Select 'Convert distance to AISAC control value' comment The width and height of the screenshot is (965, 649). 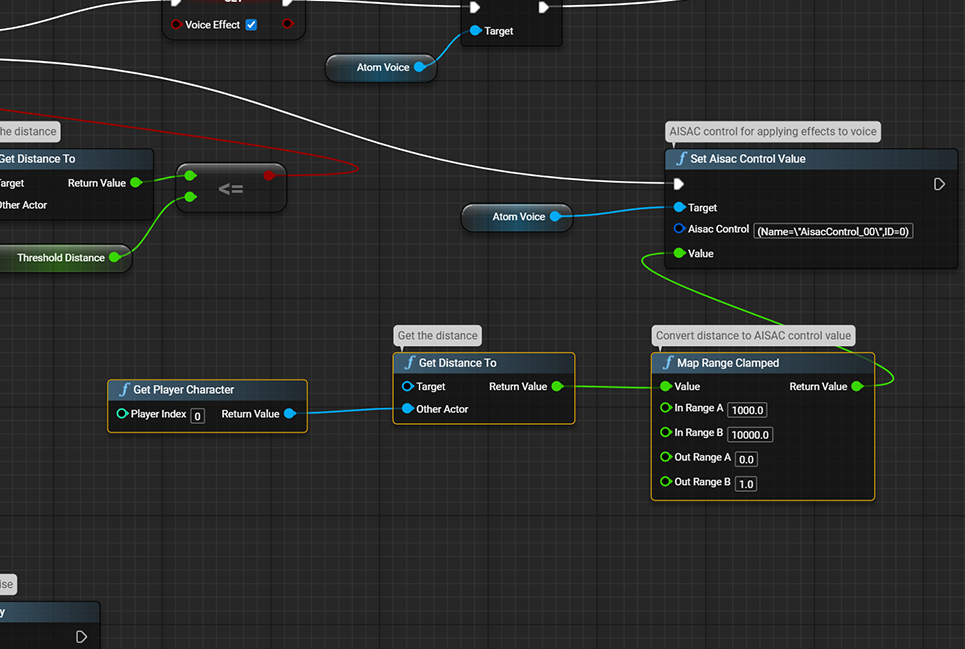pyautogui.click(x=753, y=335)
